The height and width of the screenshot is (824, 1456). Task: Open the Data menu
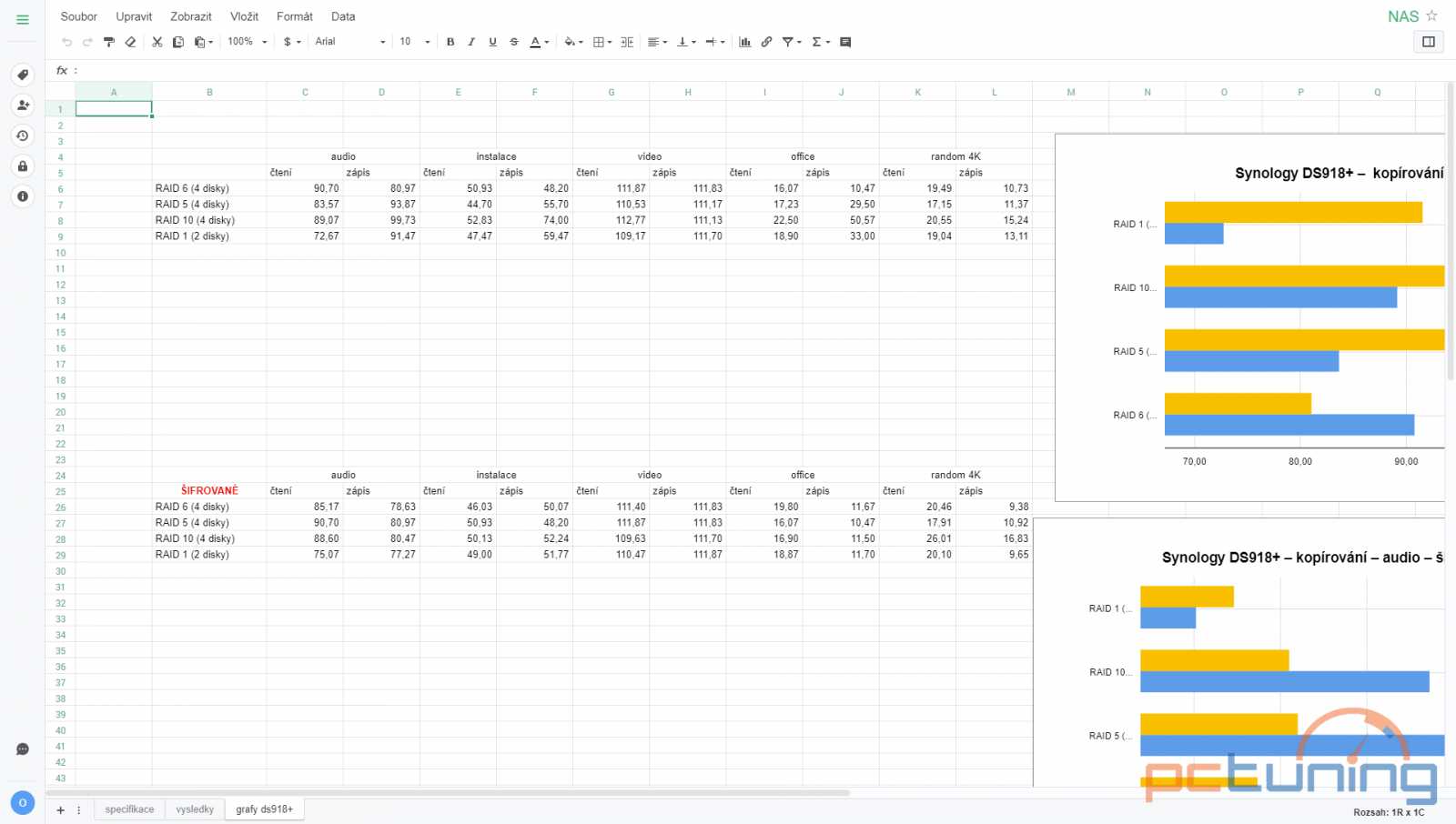(x=343, y=16)
